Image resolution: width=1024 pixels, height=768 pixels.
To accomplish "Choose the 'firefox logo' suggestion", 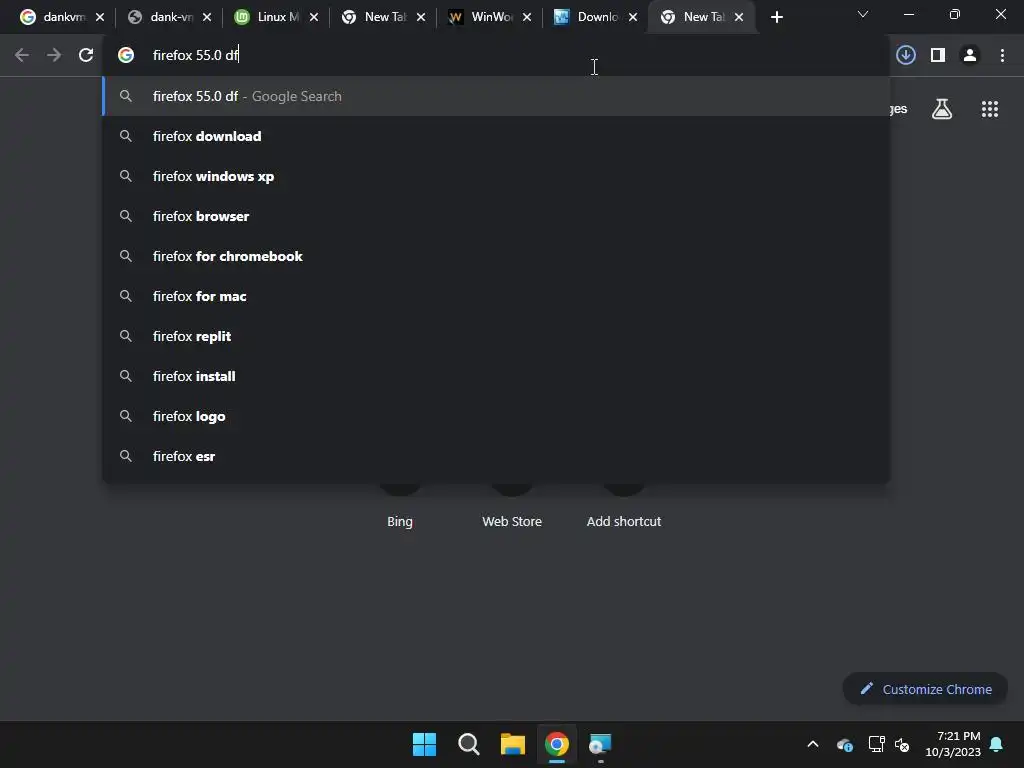I will click(496, 416).
